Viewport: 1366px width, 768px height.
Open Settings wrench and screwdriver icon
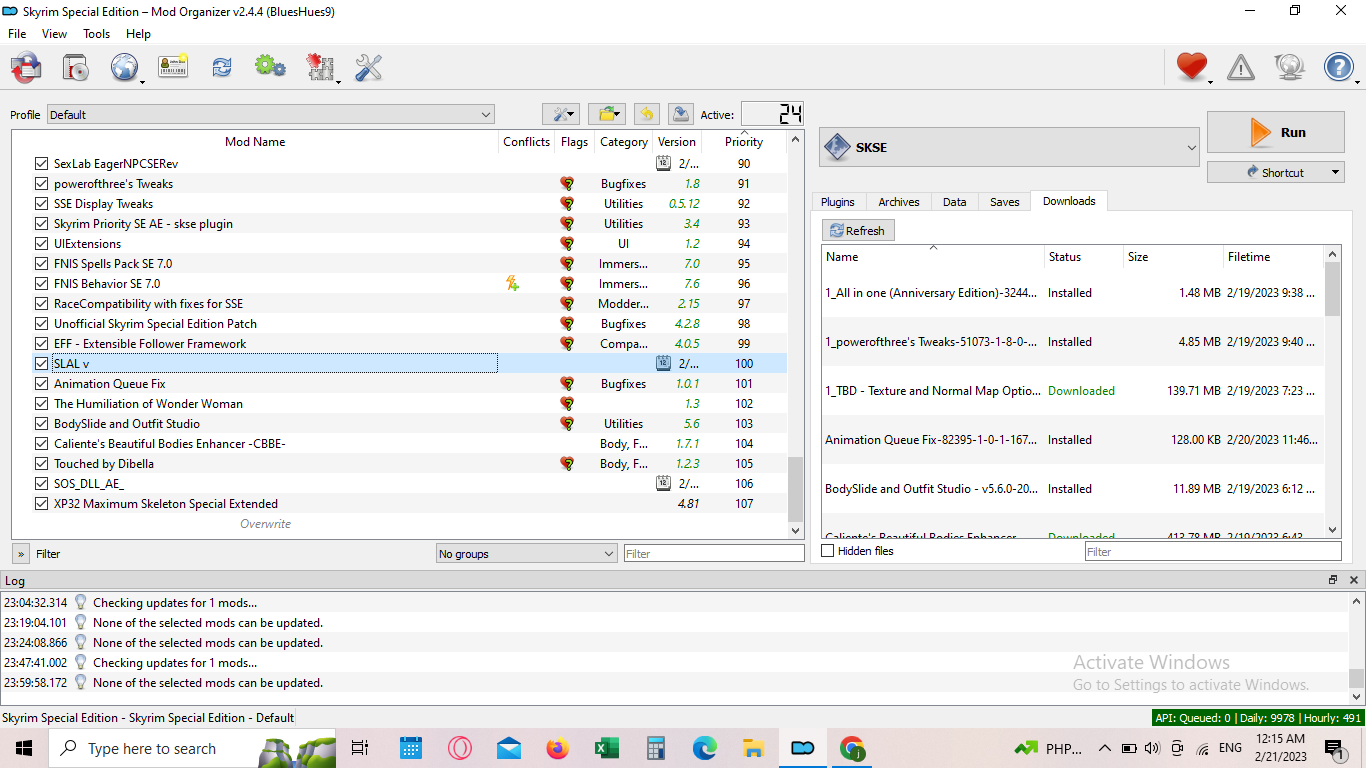click(x=368, y=67)
